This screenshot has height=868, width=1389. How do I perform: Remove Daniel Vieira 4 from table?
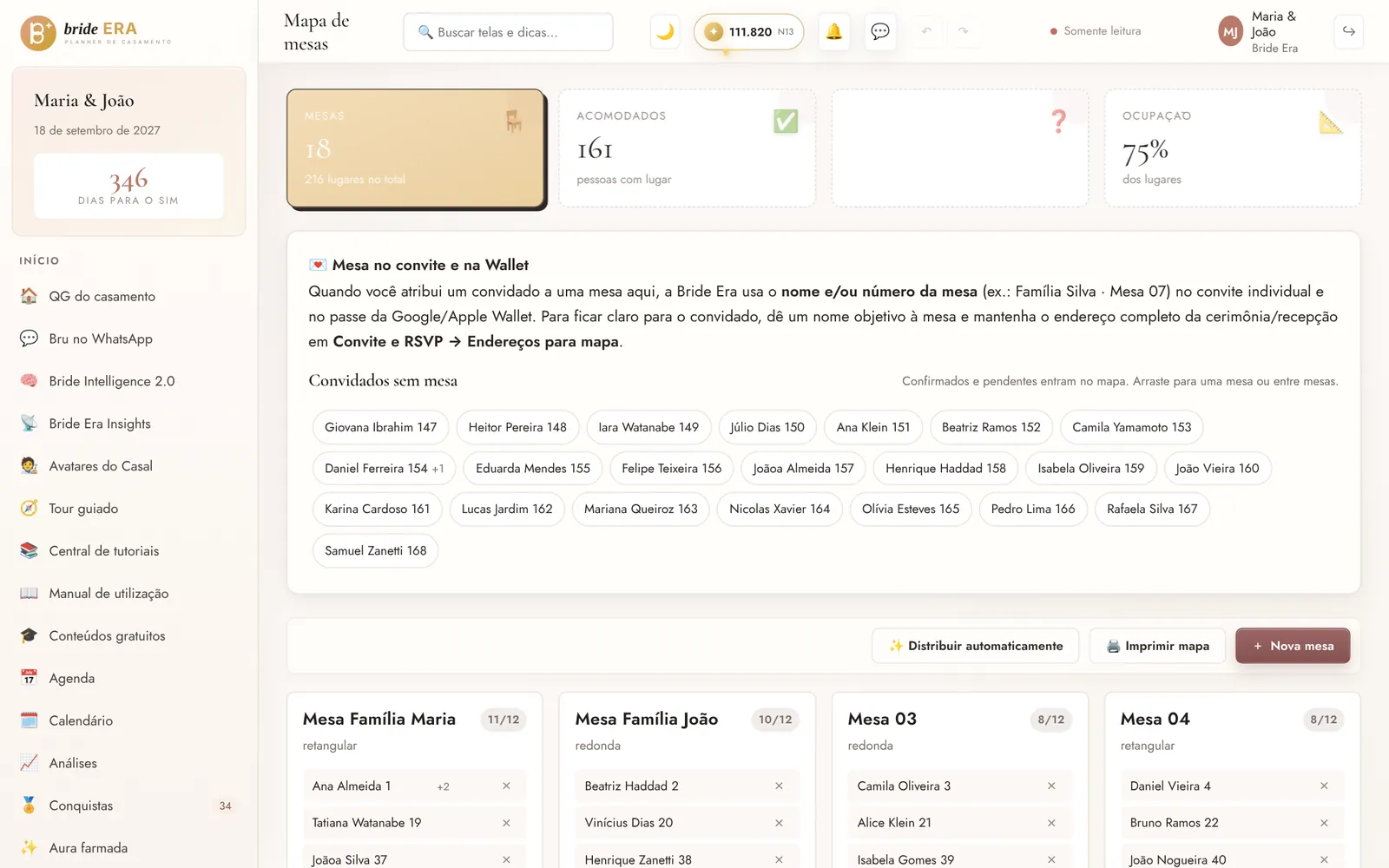click(x=1324, y=786)
